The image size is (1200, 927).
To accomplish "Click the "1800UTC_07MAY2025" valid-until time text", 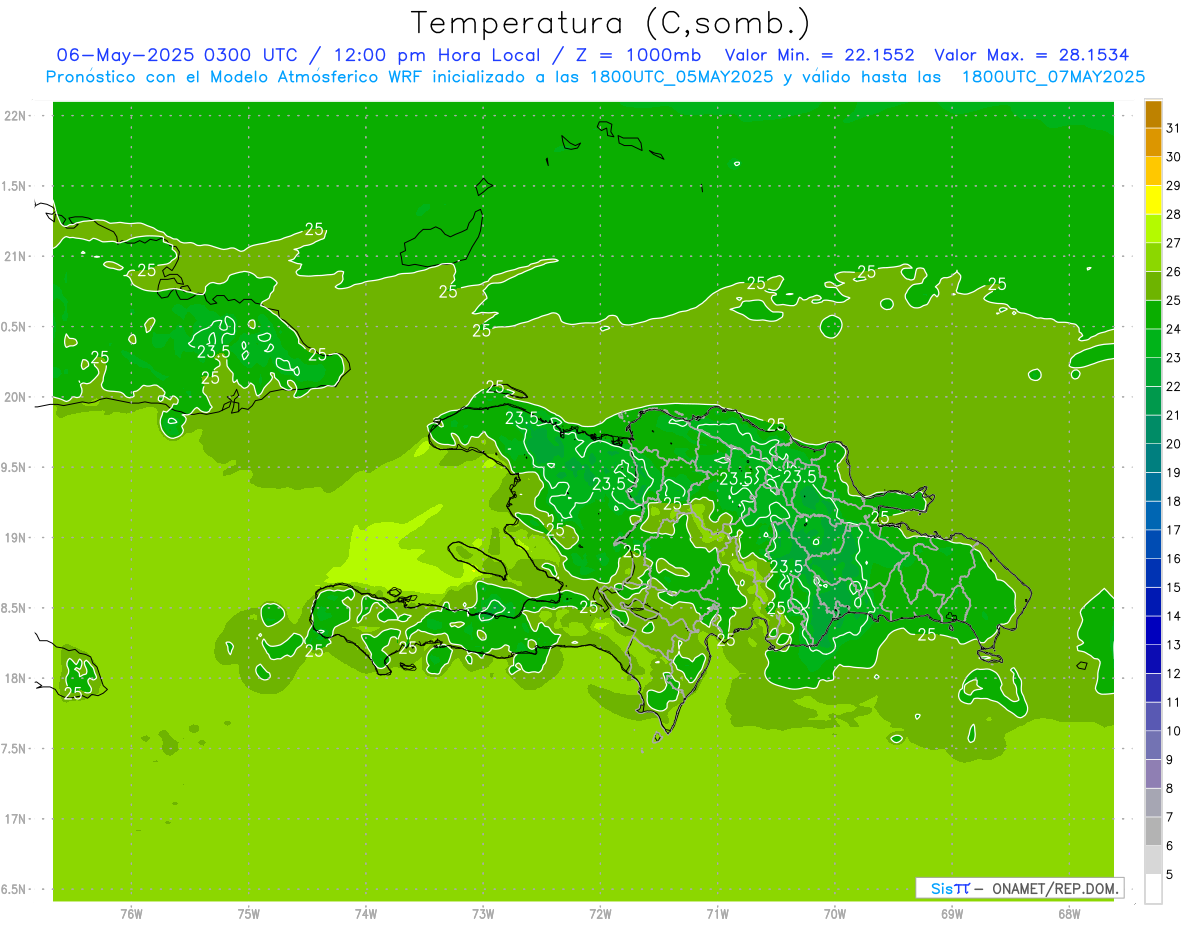I will [1053, 77].
